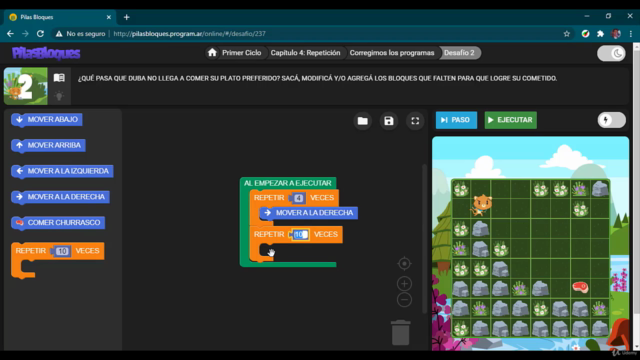The image size is (640, 360).
Task: Edit the number 4 repeat field
Action: coord(298,198)
